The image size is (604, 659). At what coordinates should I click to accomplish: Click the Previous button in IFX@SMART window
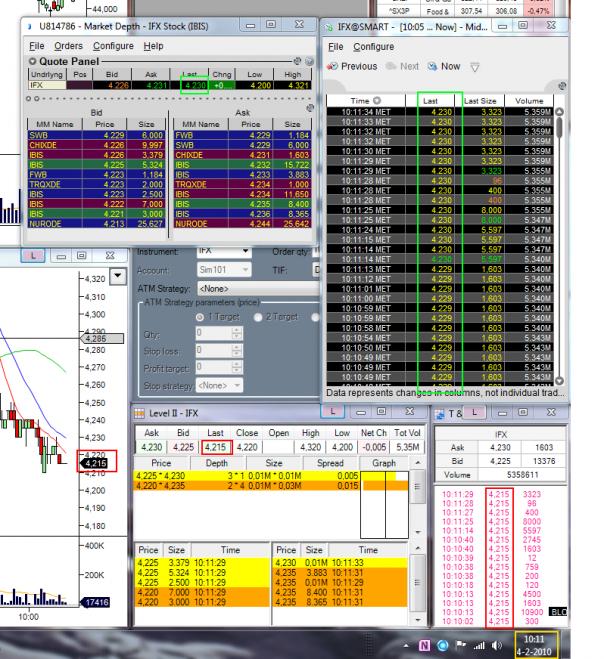point(353,66)
